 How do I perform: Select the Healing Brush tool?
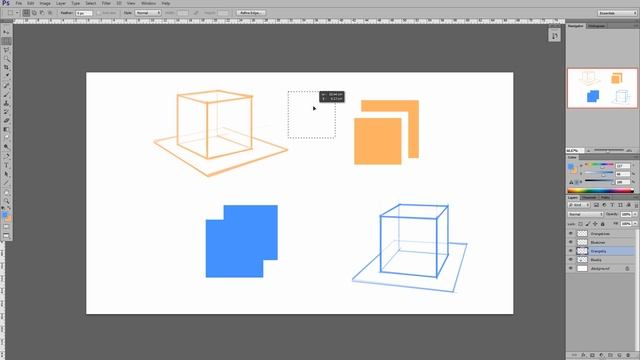[x=6, y=86]
